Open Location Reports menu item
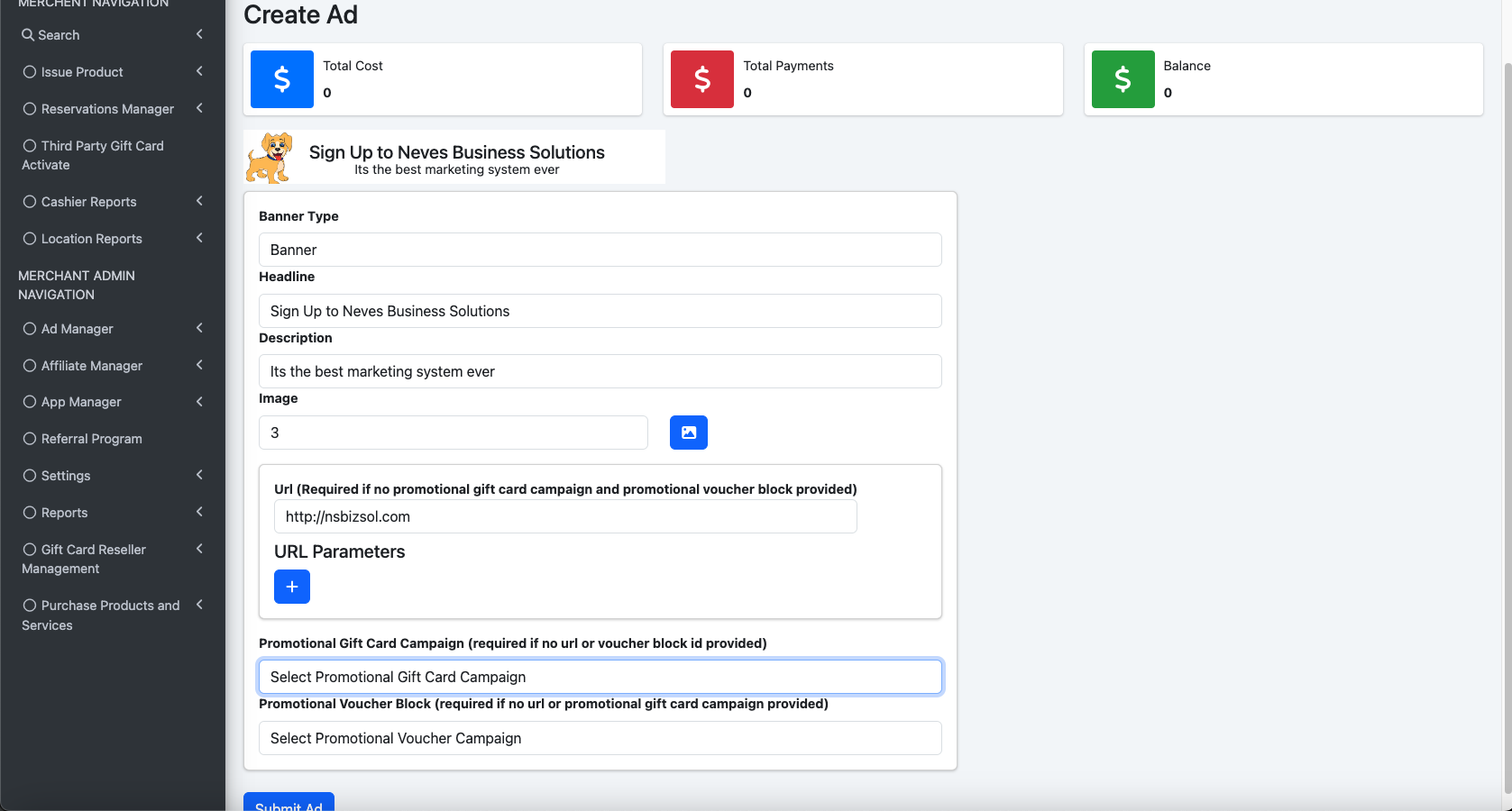 (113, 239)
